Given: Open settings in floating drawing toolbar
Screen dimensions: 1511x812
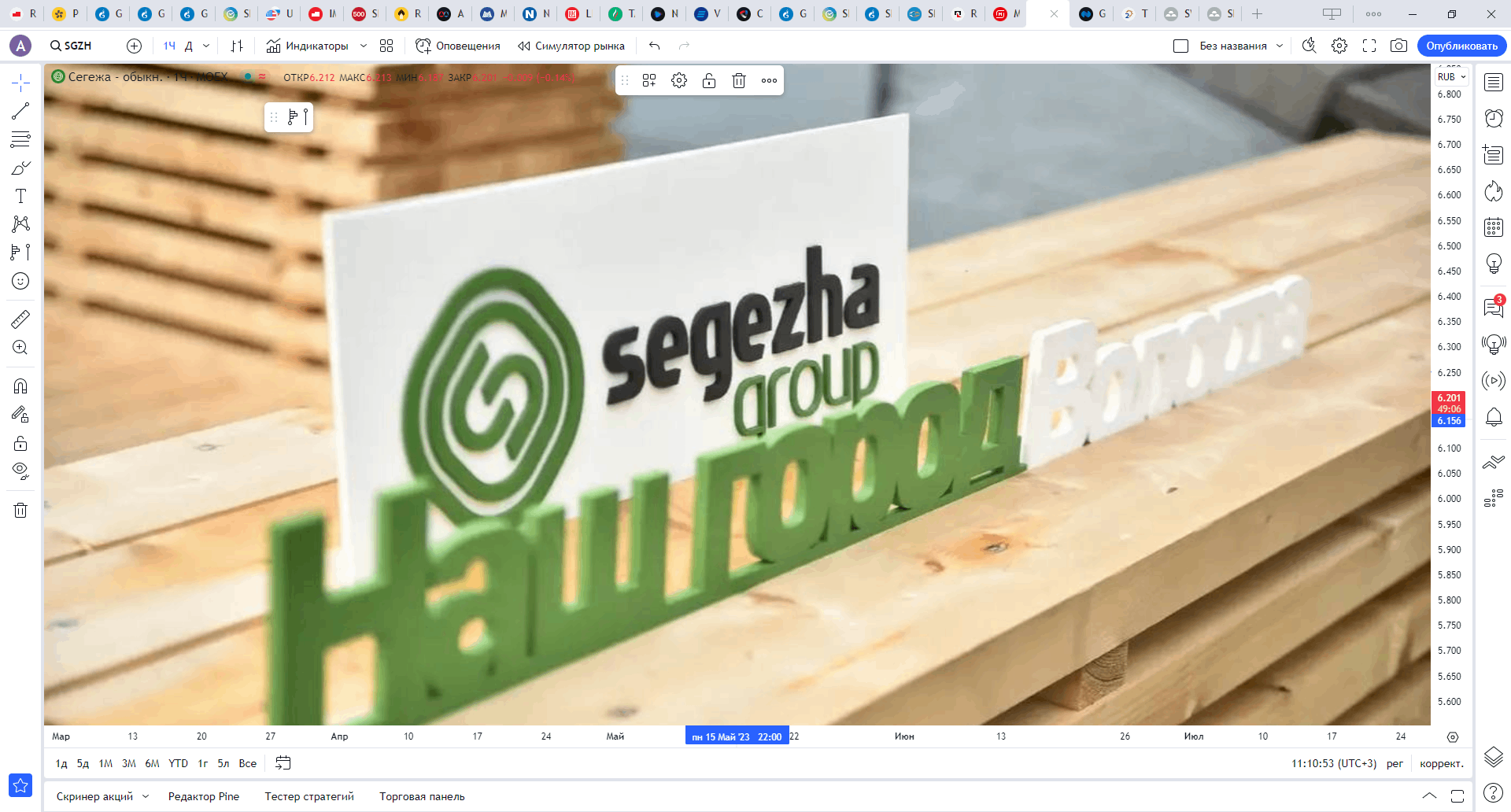Looking at the screenshot, I should click(x=679, y=80).
